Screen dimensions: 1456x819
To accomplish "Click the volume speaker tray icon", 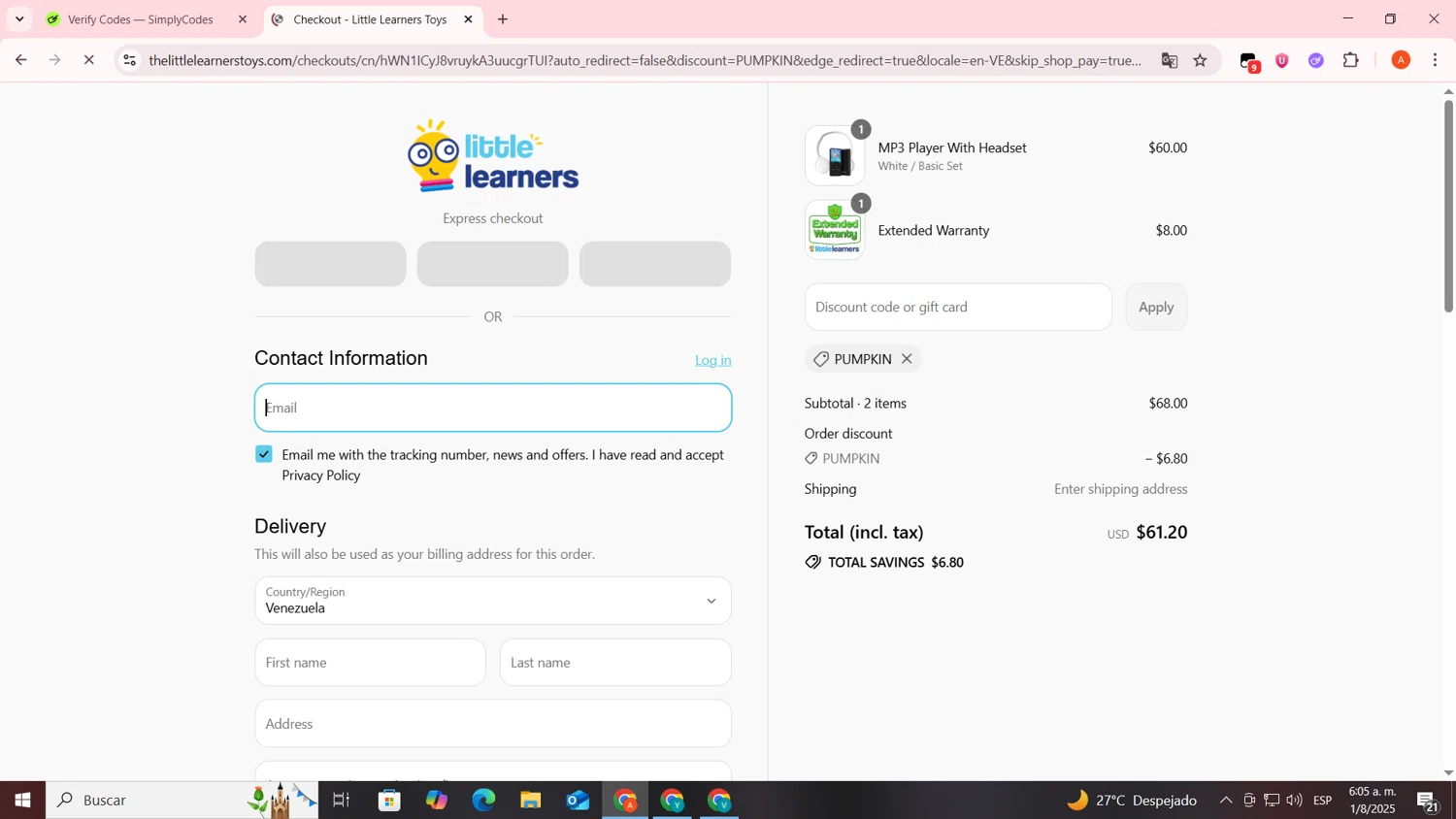I will [1294, 801].
